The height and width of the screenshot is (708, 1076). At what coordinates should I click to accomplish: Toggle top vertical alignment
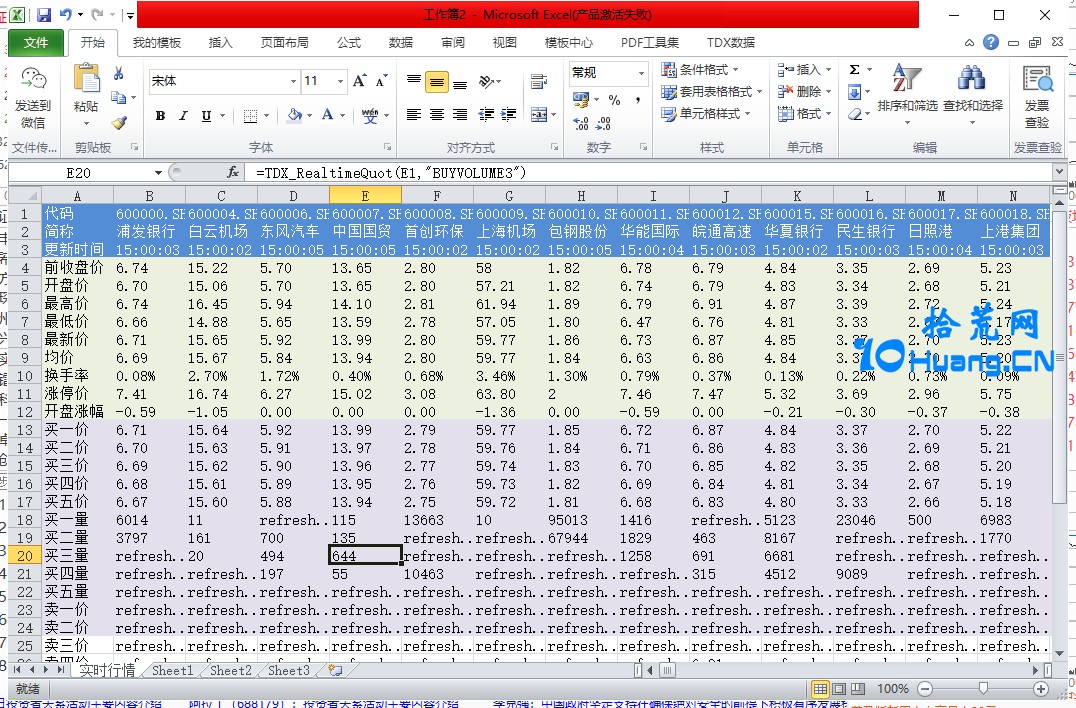point(414,82)
